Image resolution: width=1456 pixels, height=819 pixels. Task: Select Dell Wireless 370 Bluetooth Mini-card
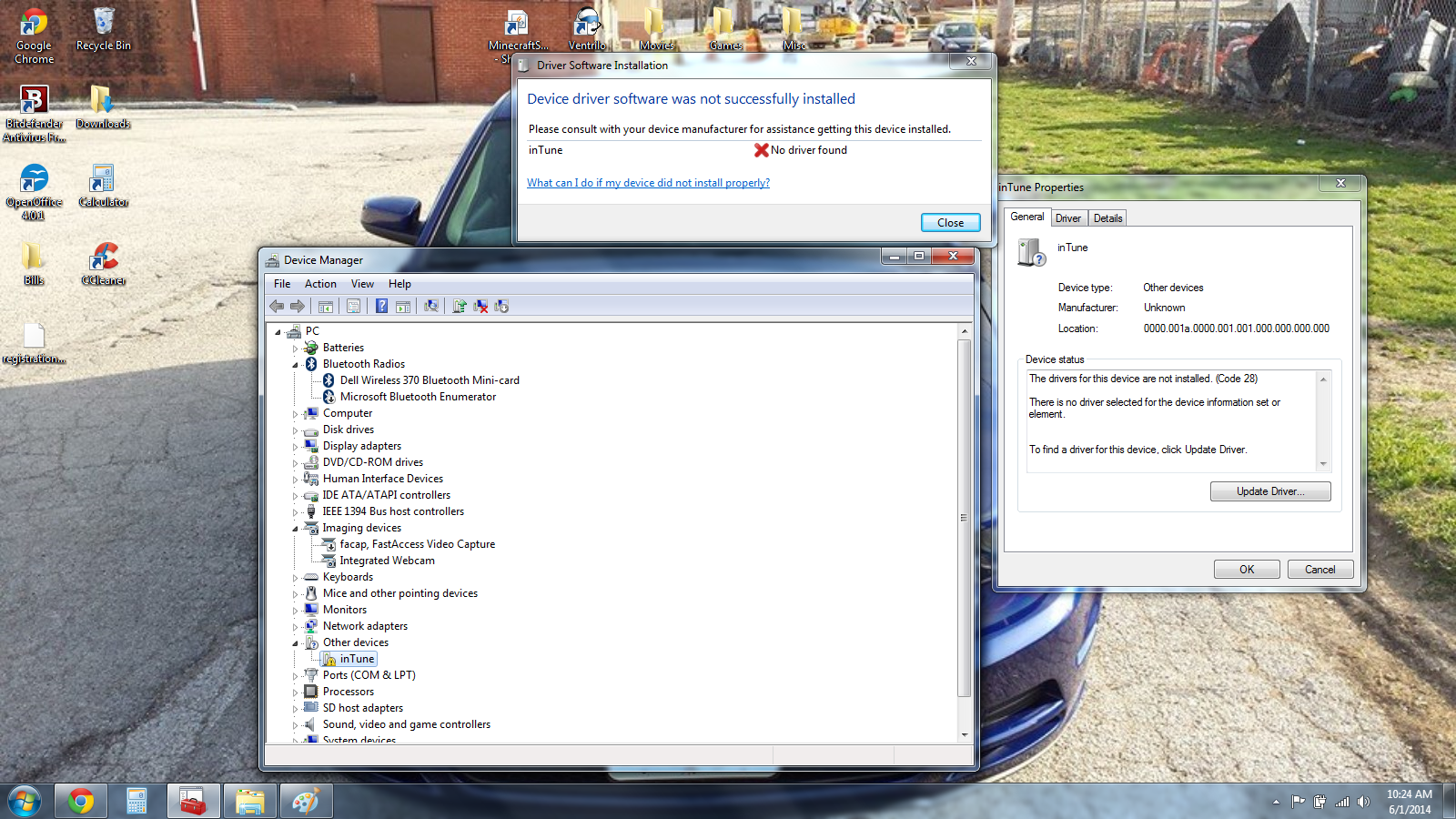tap(430, 380)
